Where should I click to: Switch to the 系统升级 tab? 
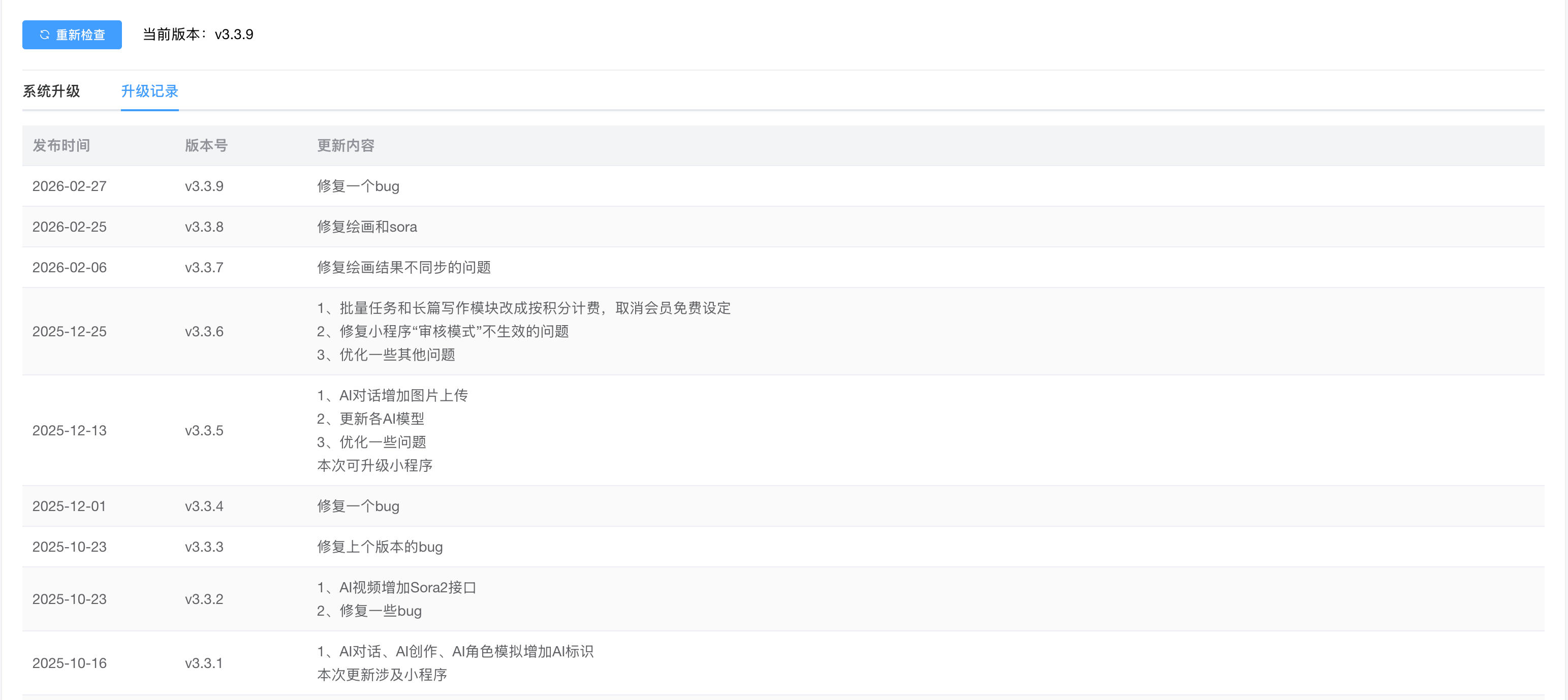pos(51,91)
